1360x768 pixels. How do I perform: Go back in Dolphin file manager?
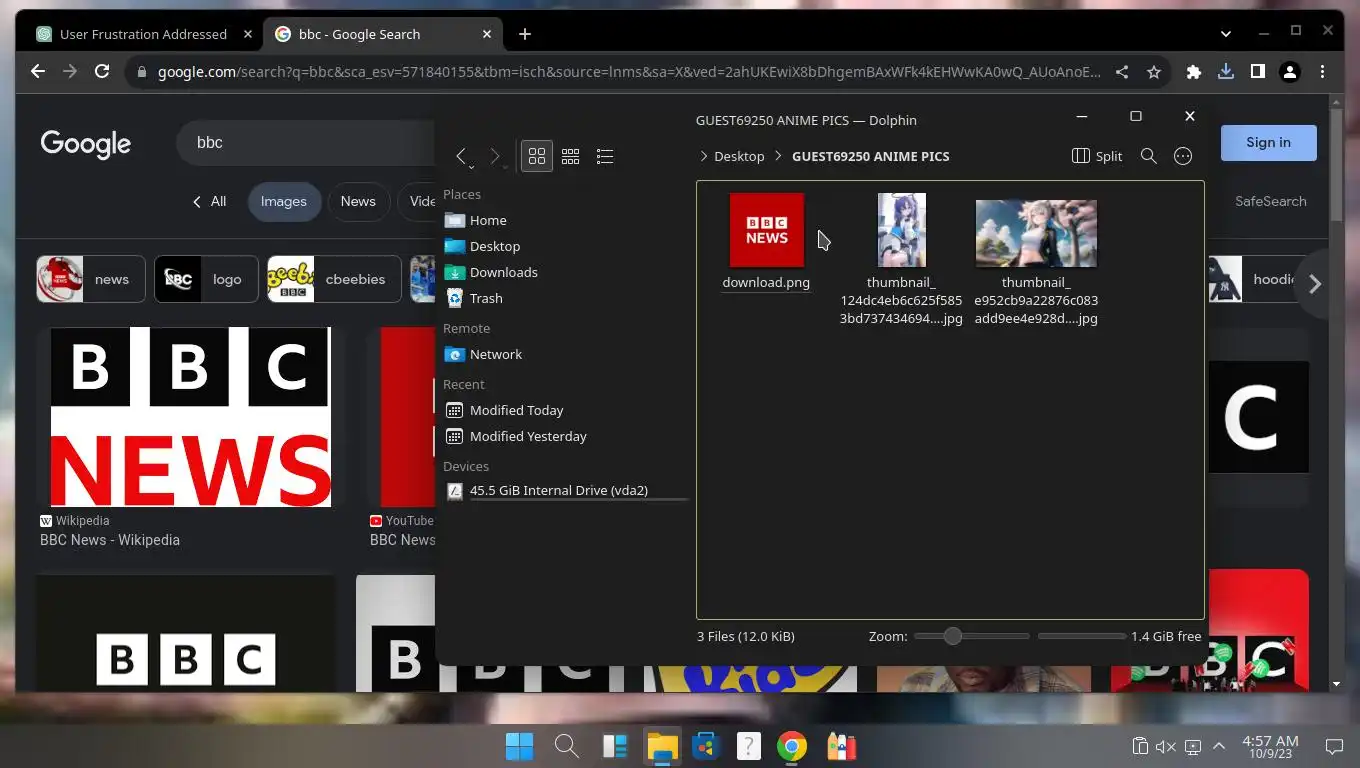point(461,156)
